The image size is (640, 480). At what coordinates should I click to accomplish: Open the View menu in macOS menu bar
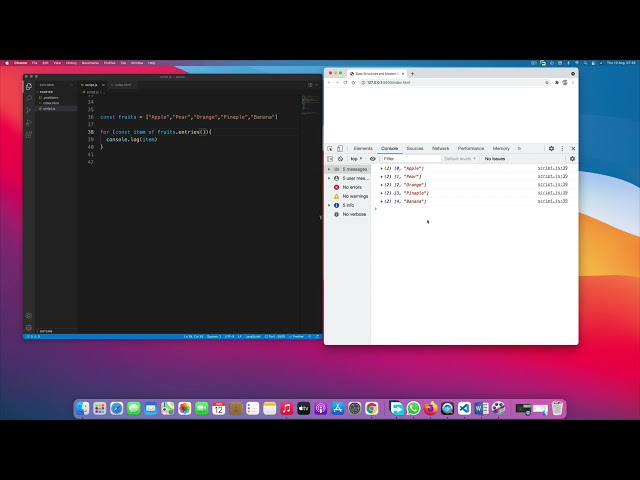point(57,63)
